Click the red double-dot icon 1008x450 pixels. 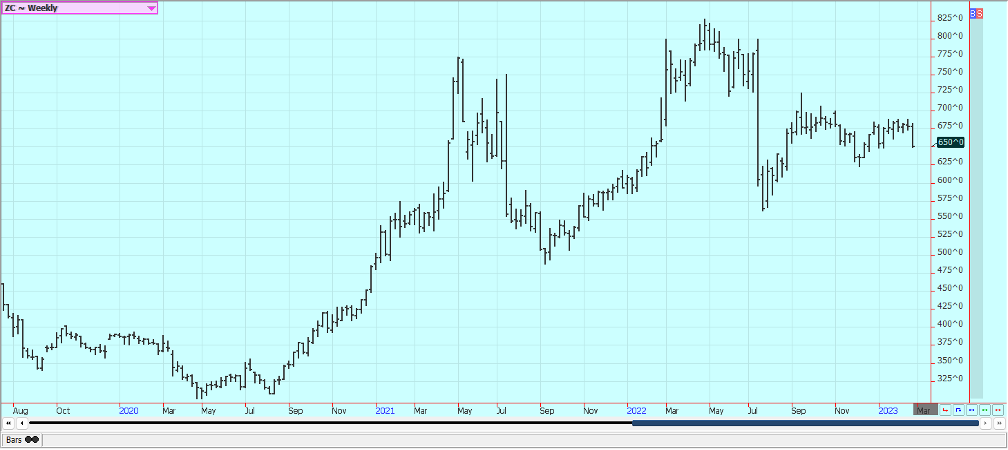pyautogui.click(x=998, y=410)
